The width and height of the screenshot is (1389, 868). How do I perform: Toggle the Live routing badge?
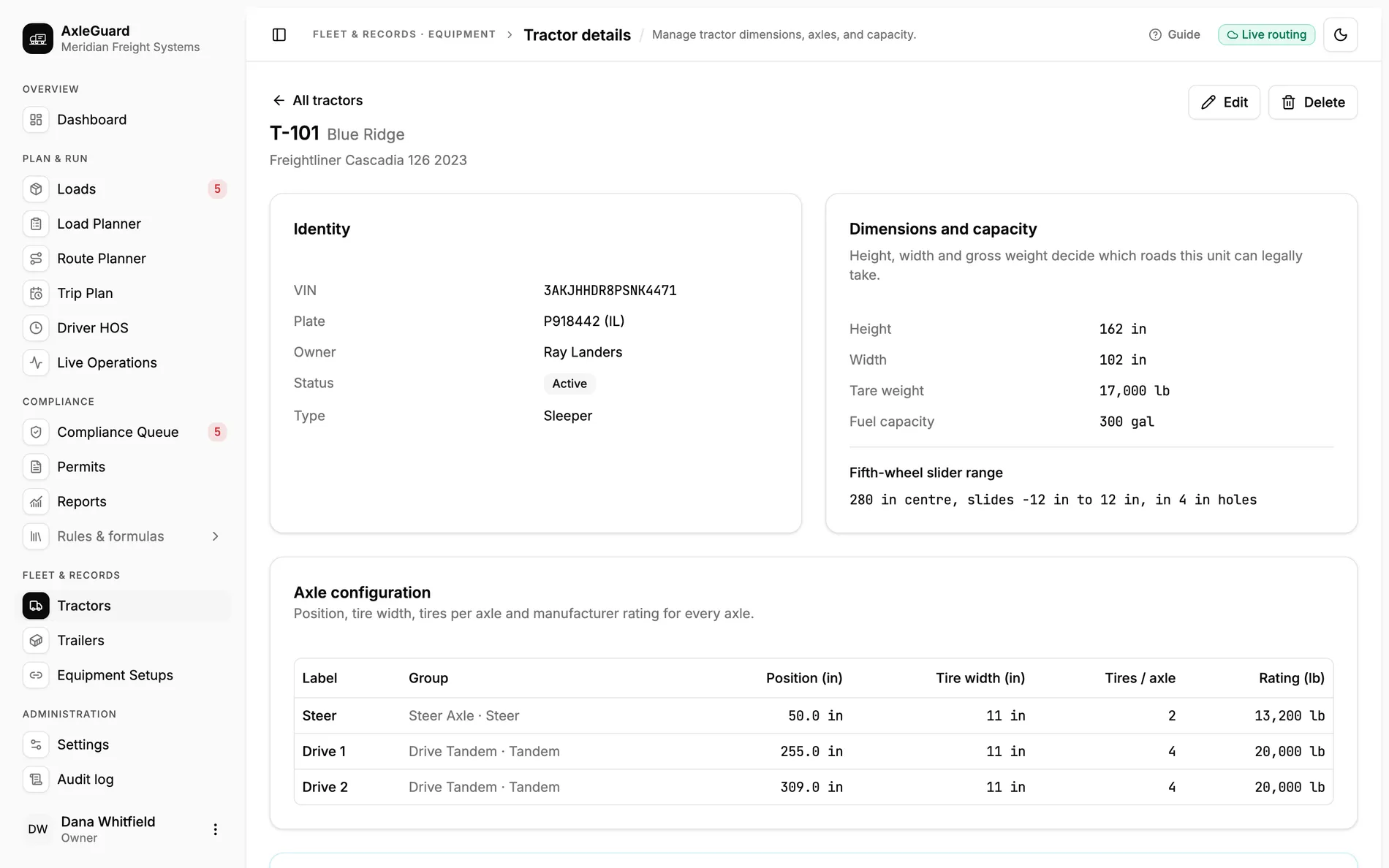click(x=1266, y=34)
